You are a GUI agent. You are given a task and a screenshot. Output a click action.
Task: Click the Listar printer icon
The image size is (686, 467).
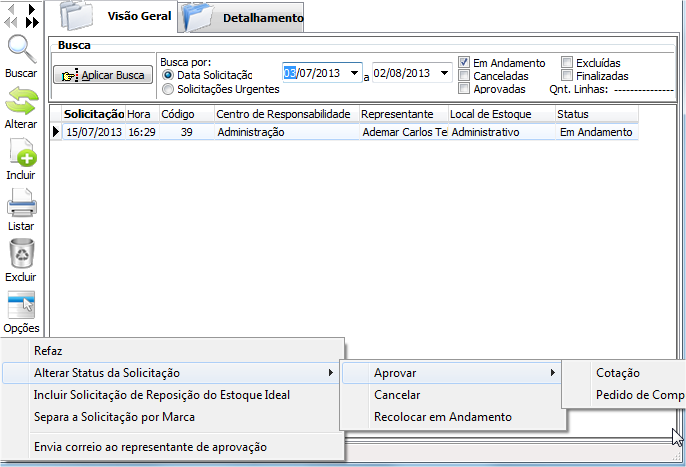tap(21, 204)
